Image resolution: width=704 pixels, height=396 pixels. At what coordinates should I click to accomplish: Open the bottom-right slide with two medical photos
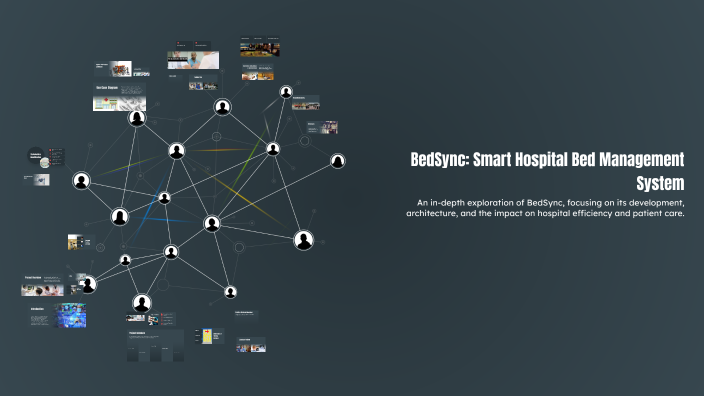pos(251,345)
